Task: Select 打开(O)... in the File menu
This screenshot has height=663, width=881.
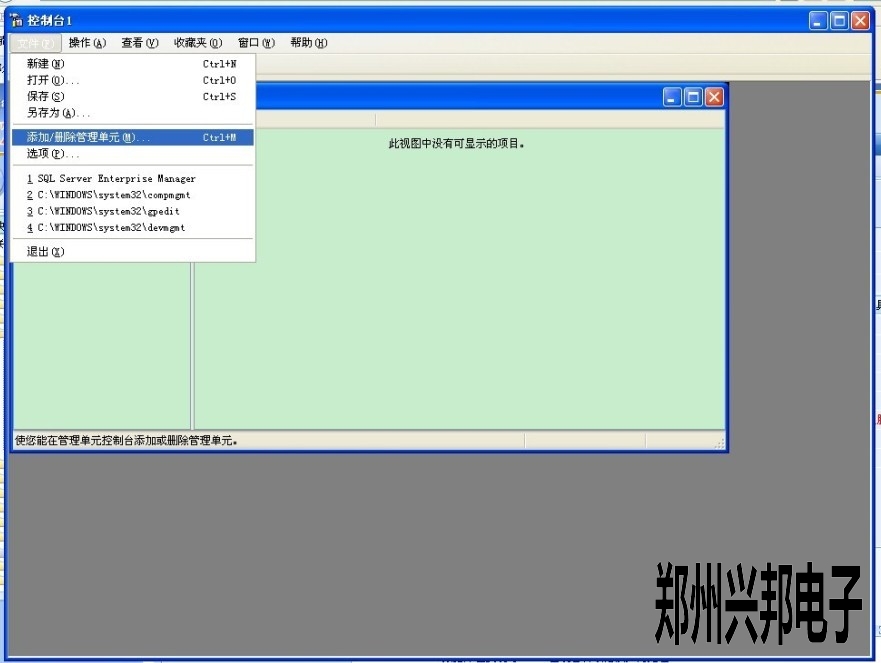Action: tap(53, 80)
